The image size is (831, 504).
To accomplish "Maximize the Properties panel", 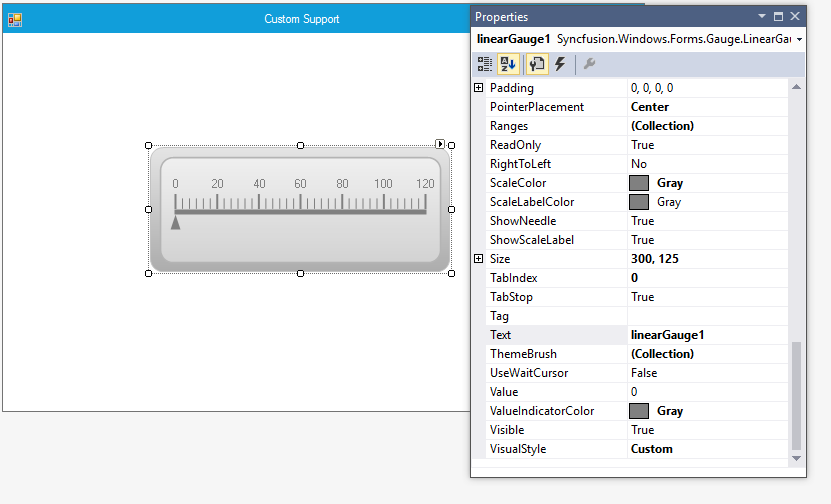I will [778, 16].
